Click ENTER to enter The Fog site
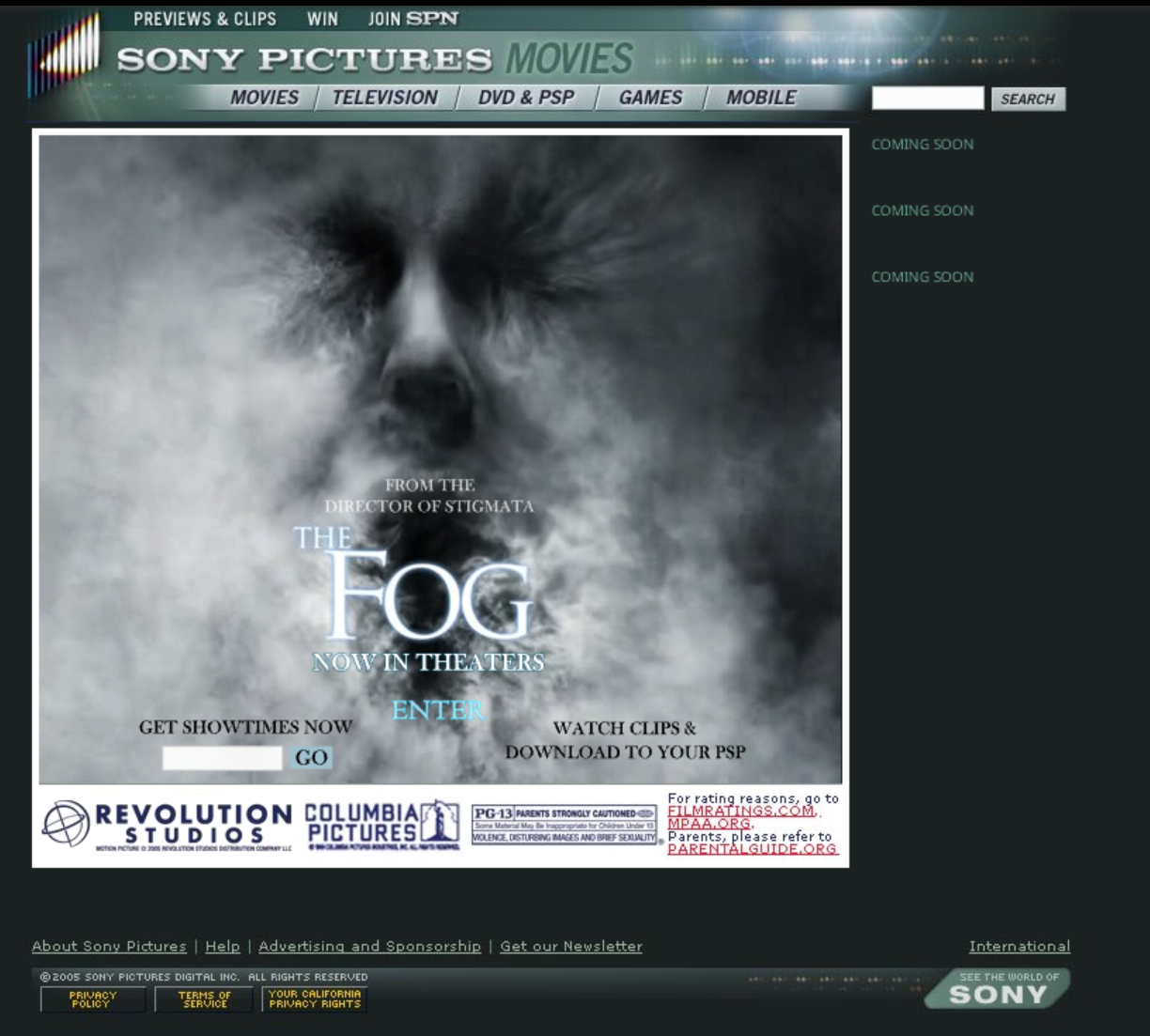Viewport: 1150px width, 1036px height. (x=439, y=711)
